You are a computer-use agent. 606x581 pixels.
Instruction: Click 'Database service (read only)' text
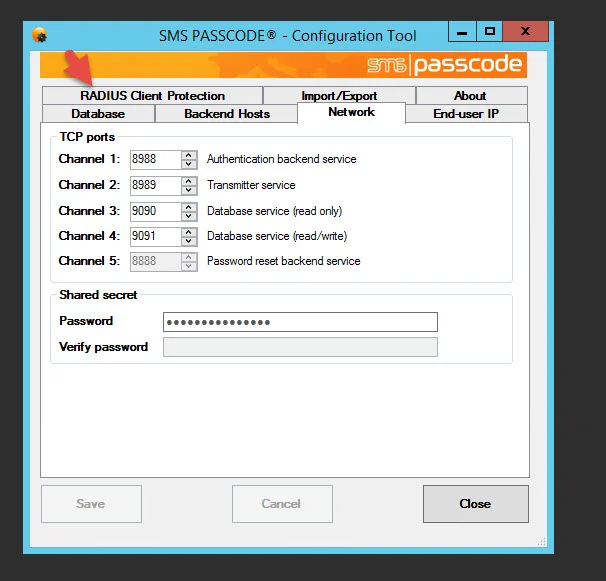coord(274,211)
